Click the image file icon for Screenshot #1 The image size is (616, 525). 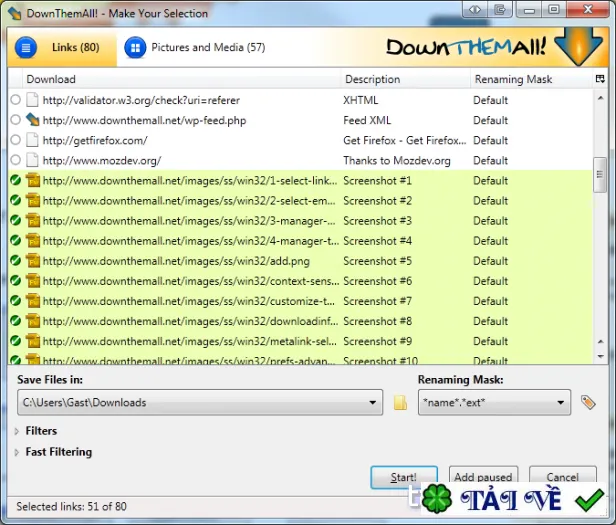tap(33, 180)
